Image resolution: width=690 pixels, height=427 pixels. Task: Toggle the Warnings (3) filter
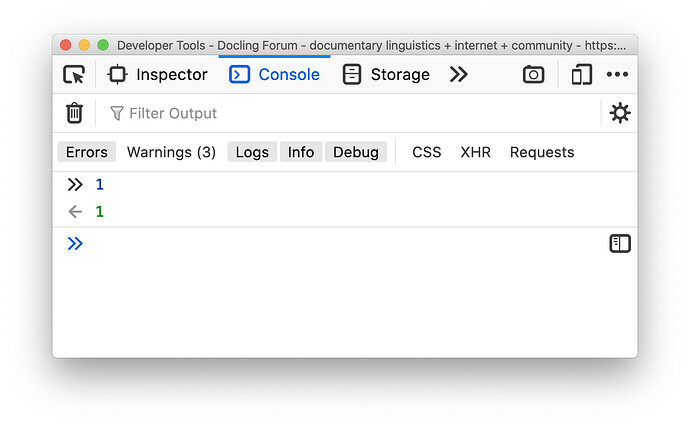(x=171, y=152)
